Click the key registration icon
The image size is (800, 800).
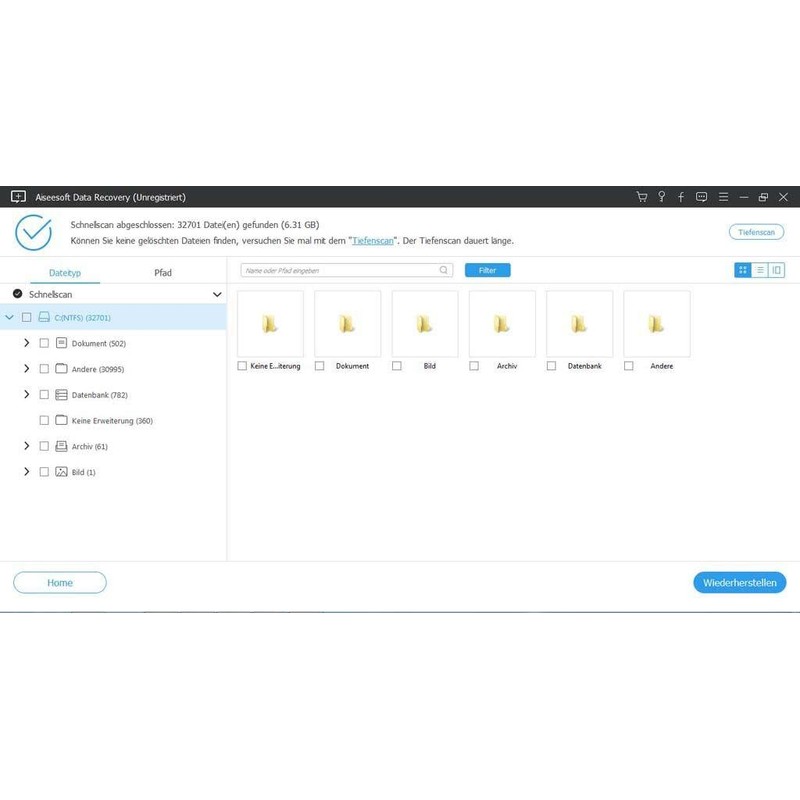pyautogui.click(x=662, y=198)
